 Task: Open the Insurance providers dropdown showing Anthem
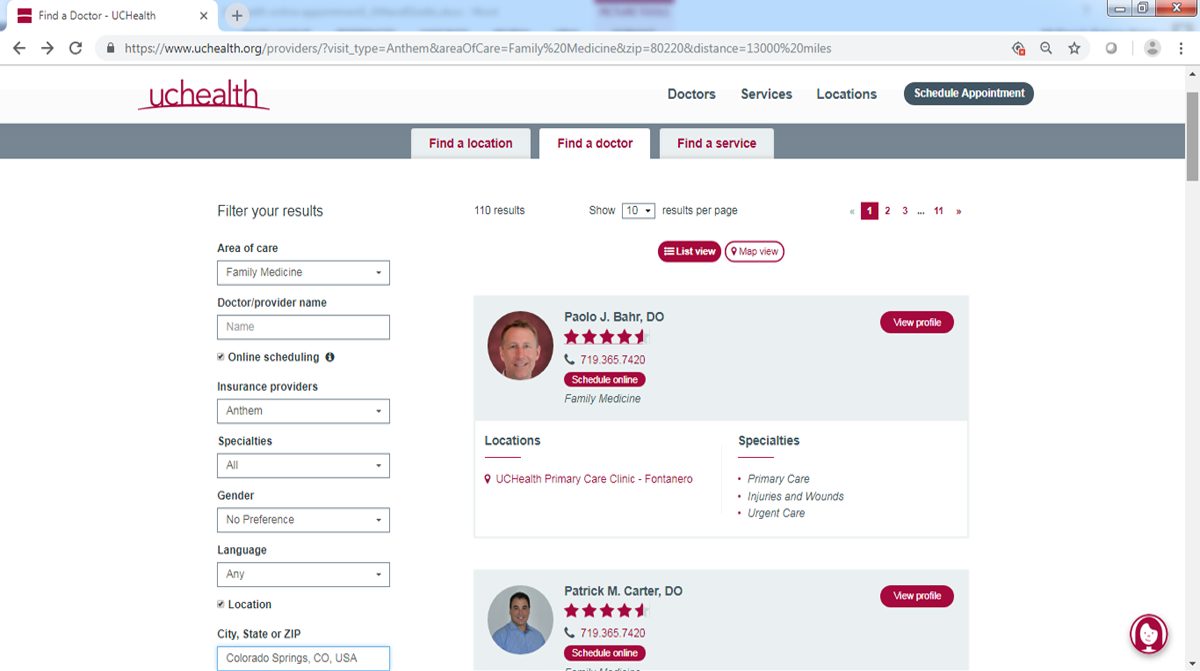303,411
